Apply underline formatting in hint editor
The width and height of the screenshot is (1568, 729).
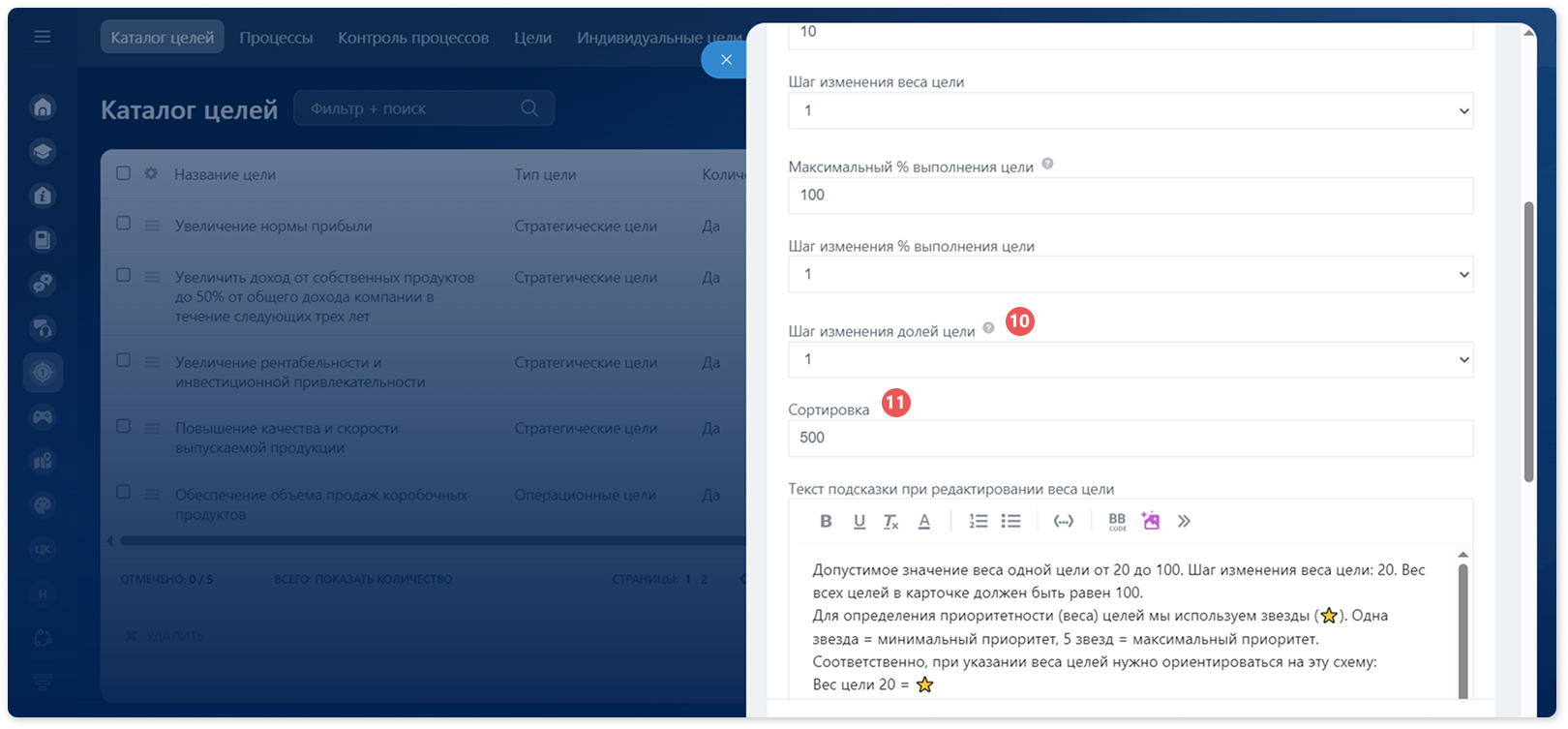(x=859, y=521)
